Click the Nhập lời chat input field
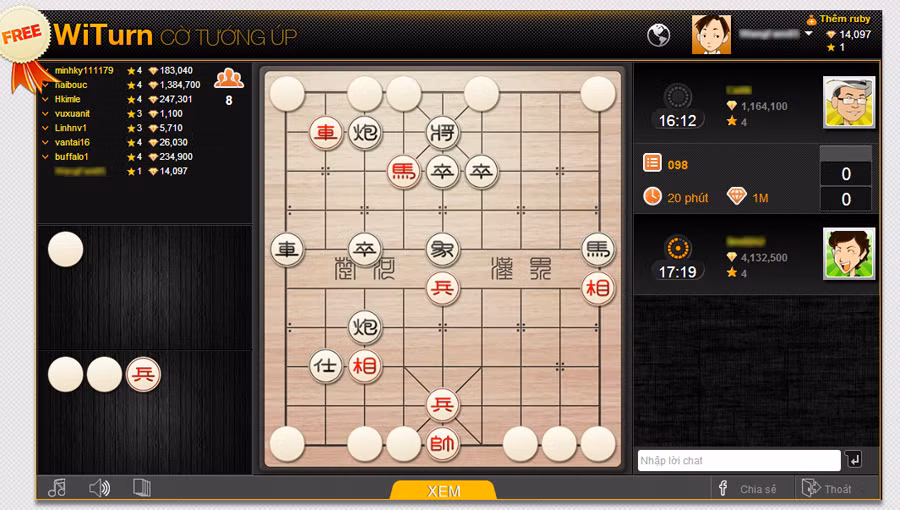 pos(739,460)
